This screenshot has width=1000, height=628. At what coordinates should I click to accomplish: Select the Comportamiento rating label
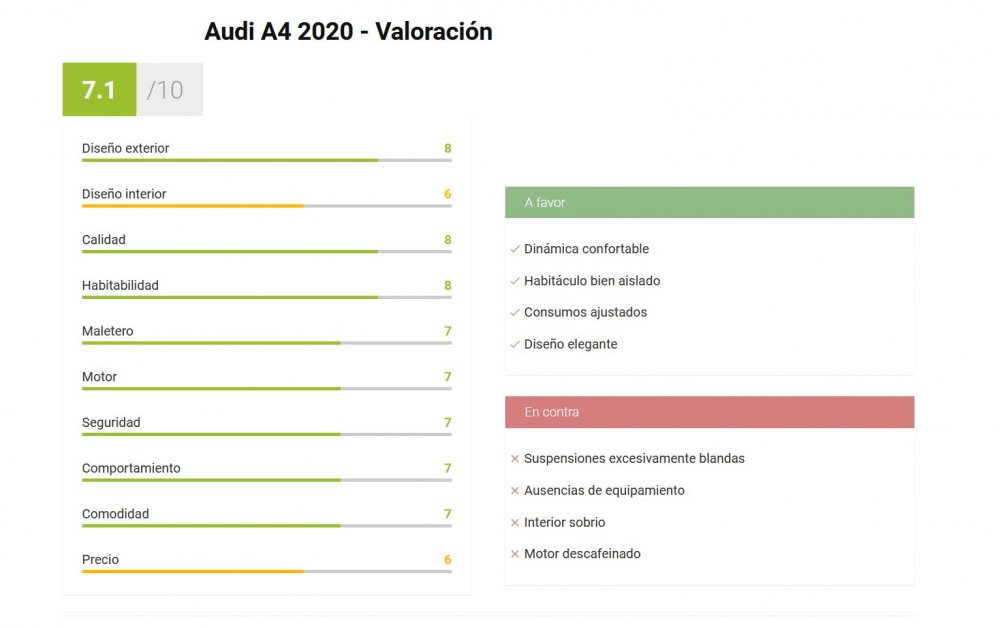pos(131,468)
